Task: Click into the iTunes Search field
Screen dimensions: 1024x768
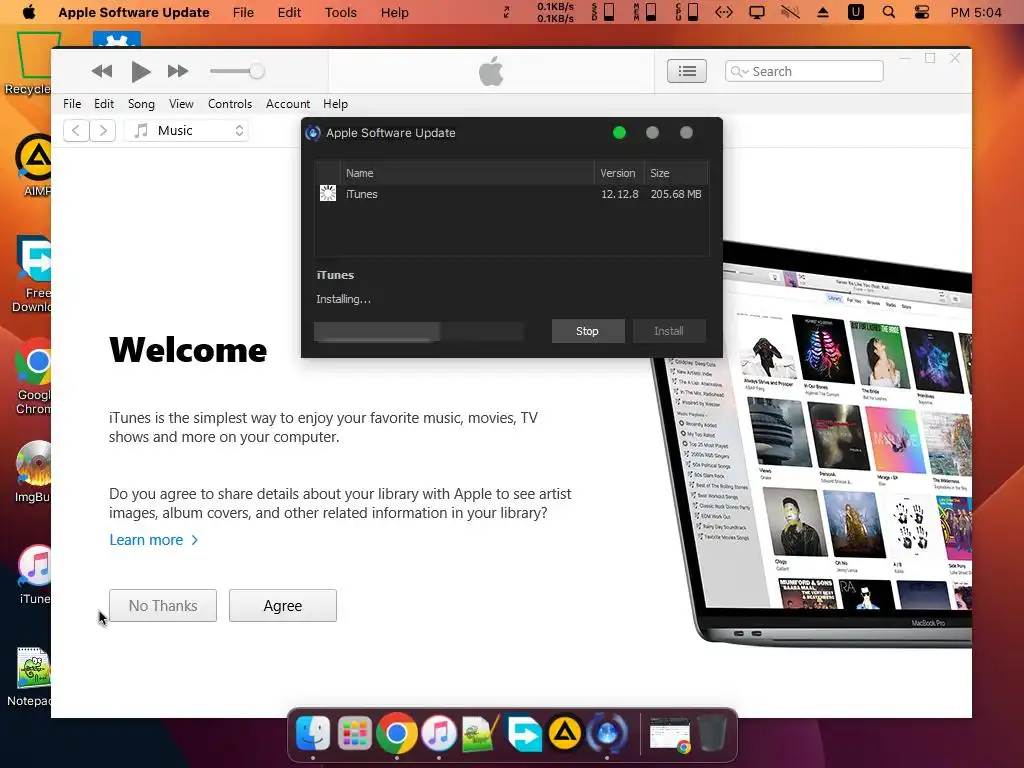Action: click(x=804, y=71)
